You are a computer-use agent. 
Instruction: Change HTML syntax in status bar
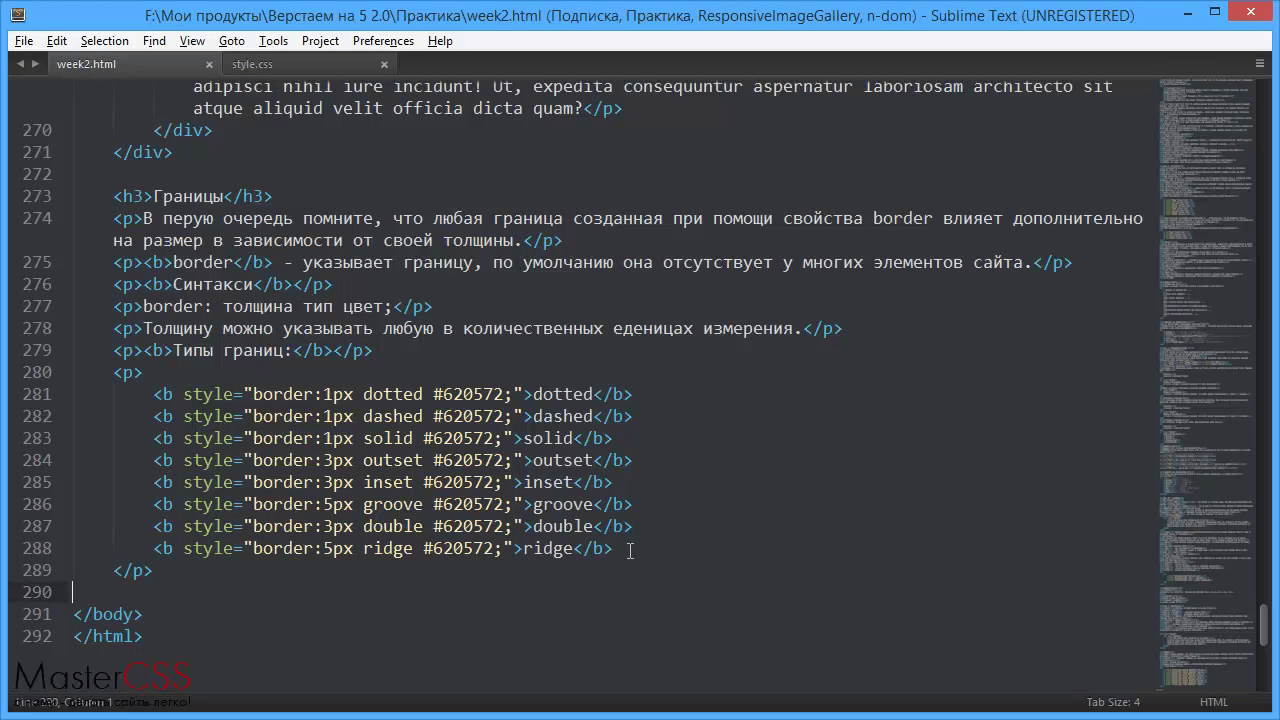[x=1213, y=702]
